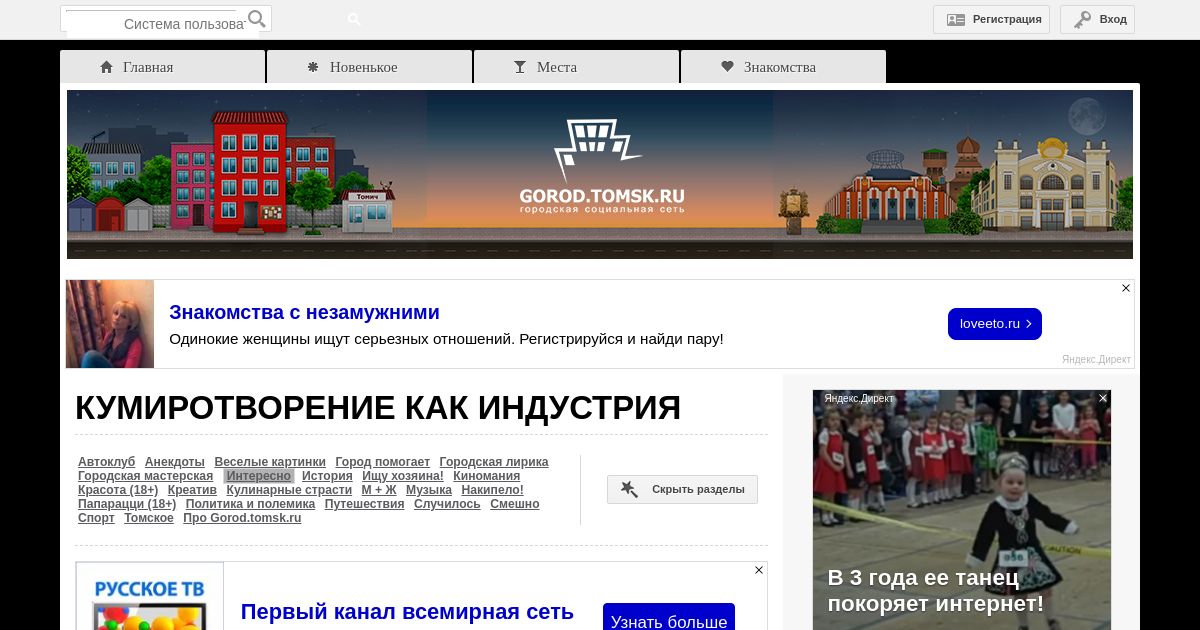Open the Ищу хозяина! section
The height and width of the screenshot is (630, 1200).
click(x=403, y=476)
